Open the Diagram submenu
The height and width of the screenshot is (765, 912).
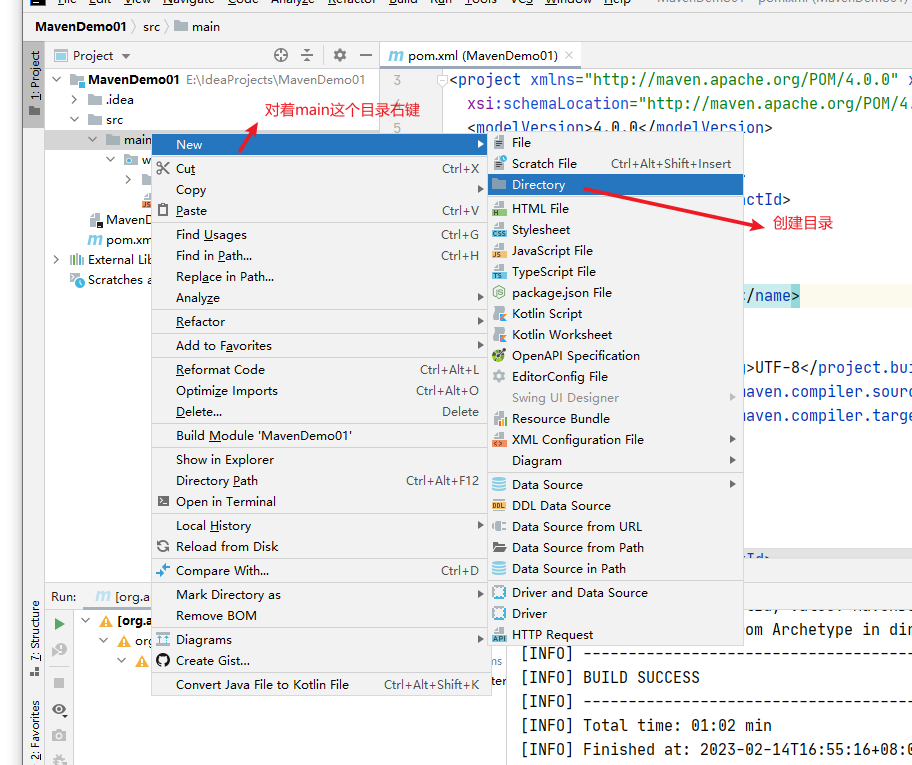pyautogui.click(x=615, y=460)
